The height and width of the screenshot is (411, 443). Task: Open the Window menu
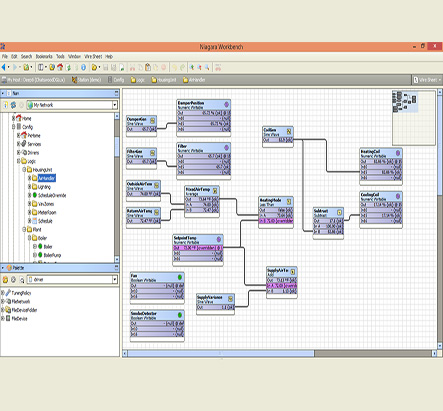click(x=74, y=56)
